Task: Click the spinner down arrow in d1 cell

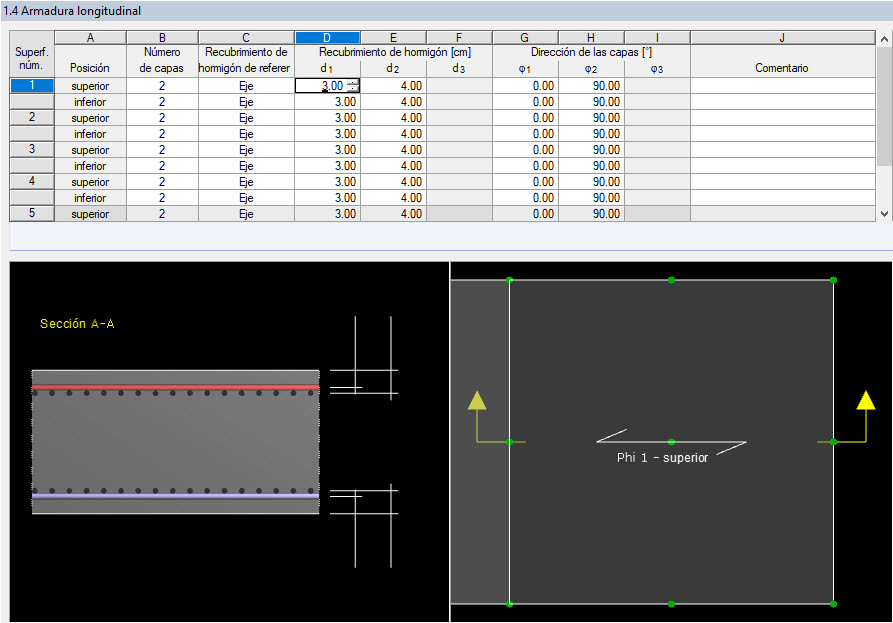Action: 353,89
